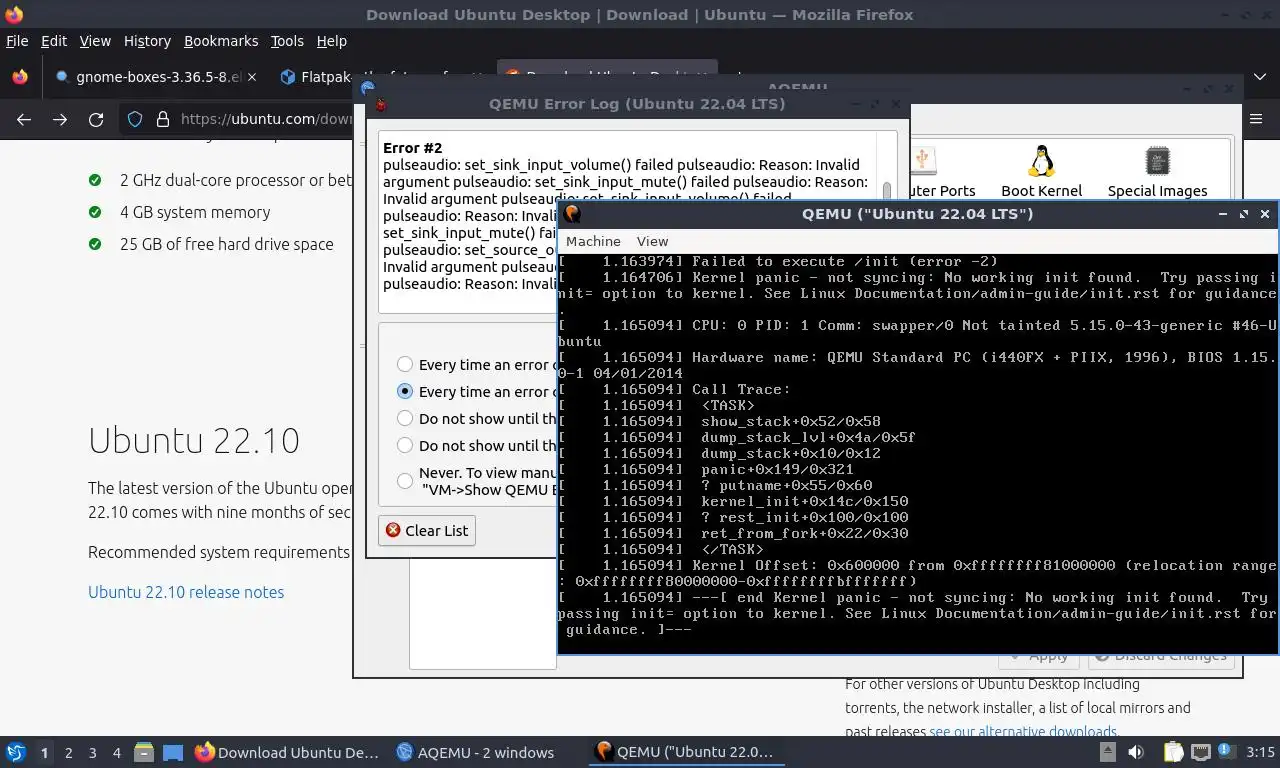Open the Bookmarks menu in Firefox
The height and width of the screenshot is (768, 1280).
click(x=221, y=41)
